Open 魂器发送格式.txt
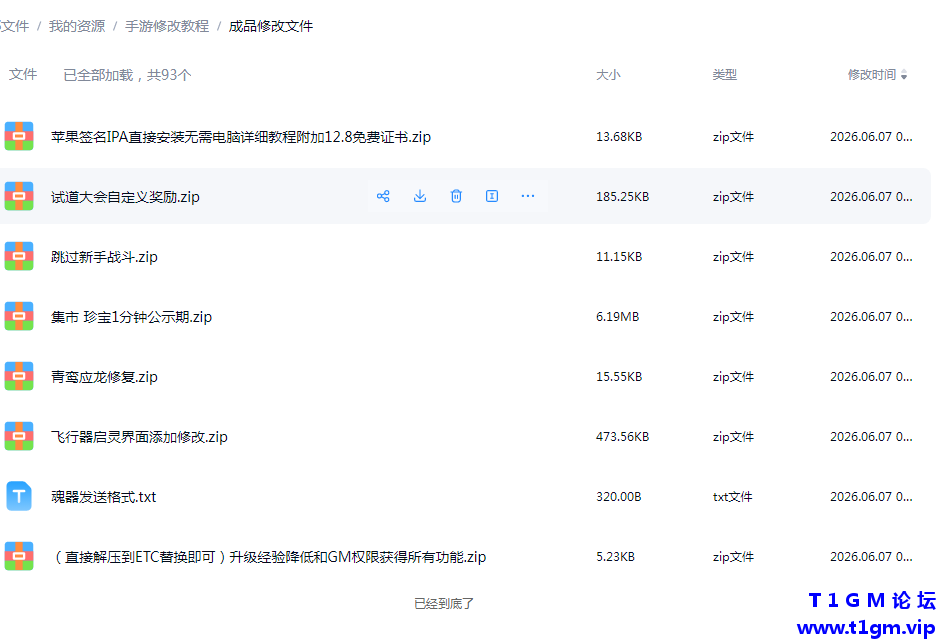The image size is (941, 644). pyautogui.click(x=103, y=497)
